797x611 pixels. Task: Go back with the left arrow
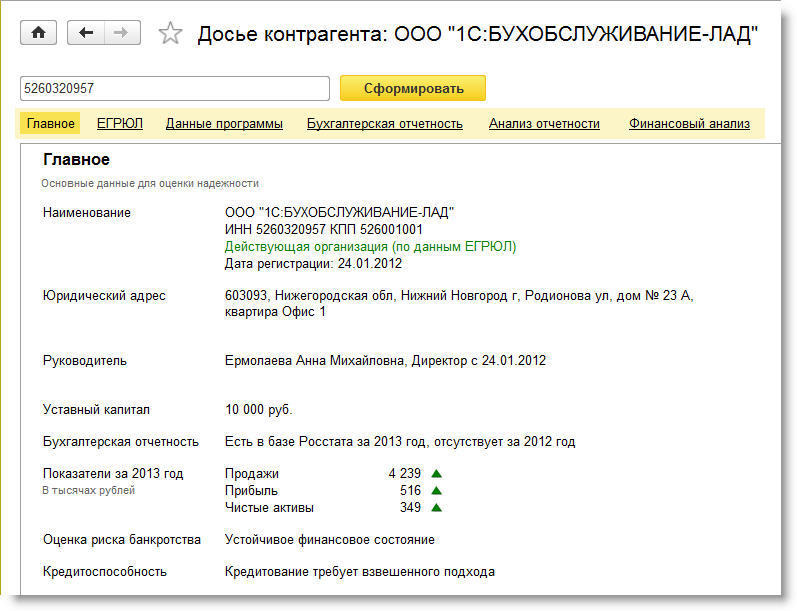pos(86,33)
